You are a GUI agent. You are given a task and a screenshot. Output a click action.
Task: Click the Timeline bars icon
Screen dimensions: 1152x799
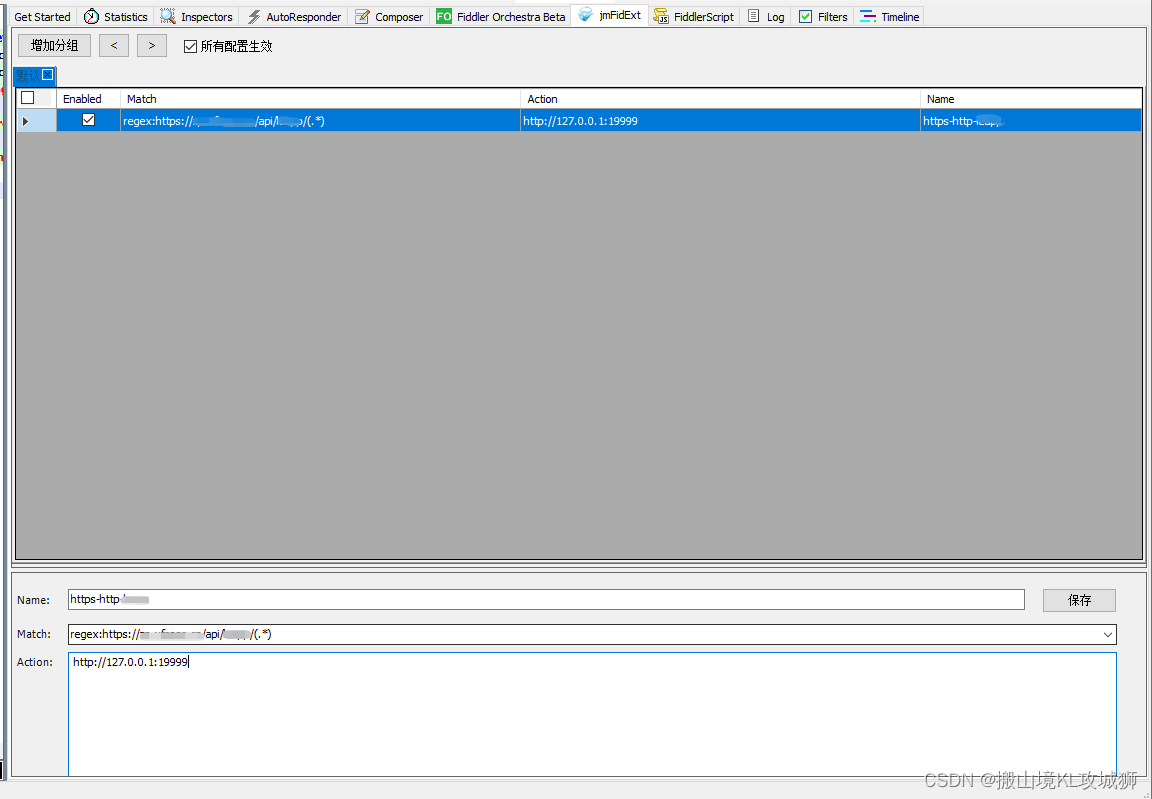pyautogui.click(x=868, y=16)
